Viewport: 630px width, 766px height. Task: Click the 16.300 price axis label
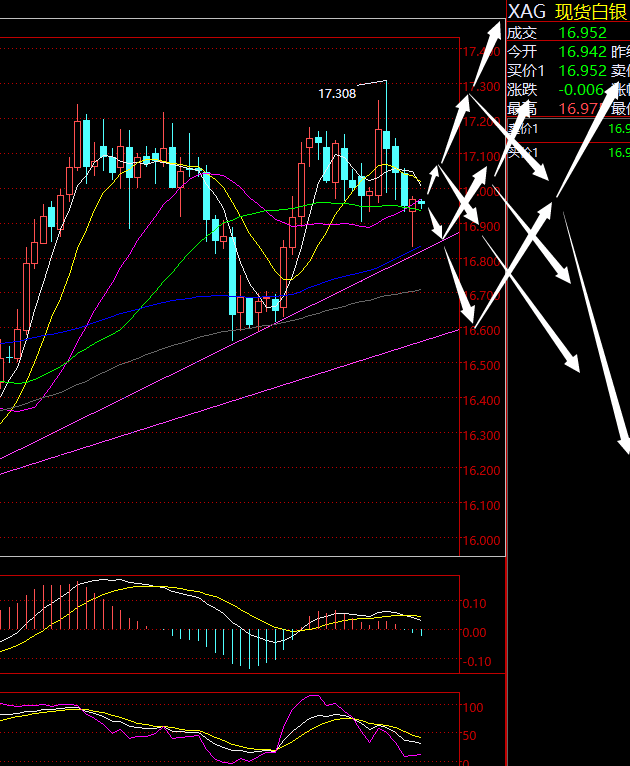(481, 436)
